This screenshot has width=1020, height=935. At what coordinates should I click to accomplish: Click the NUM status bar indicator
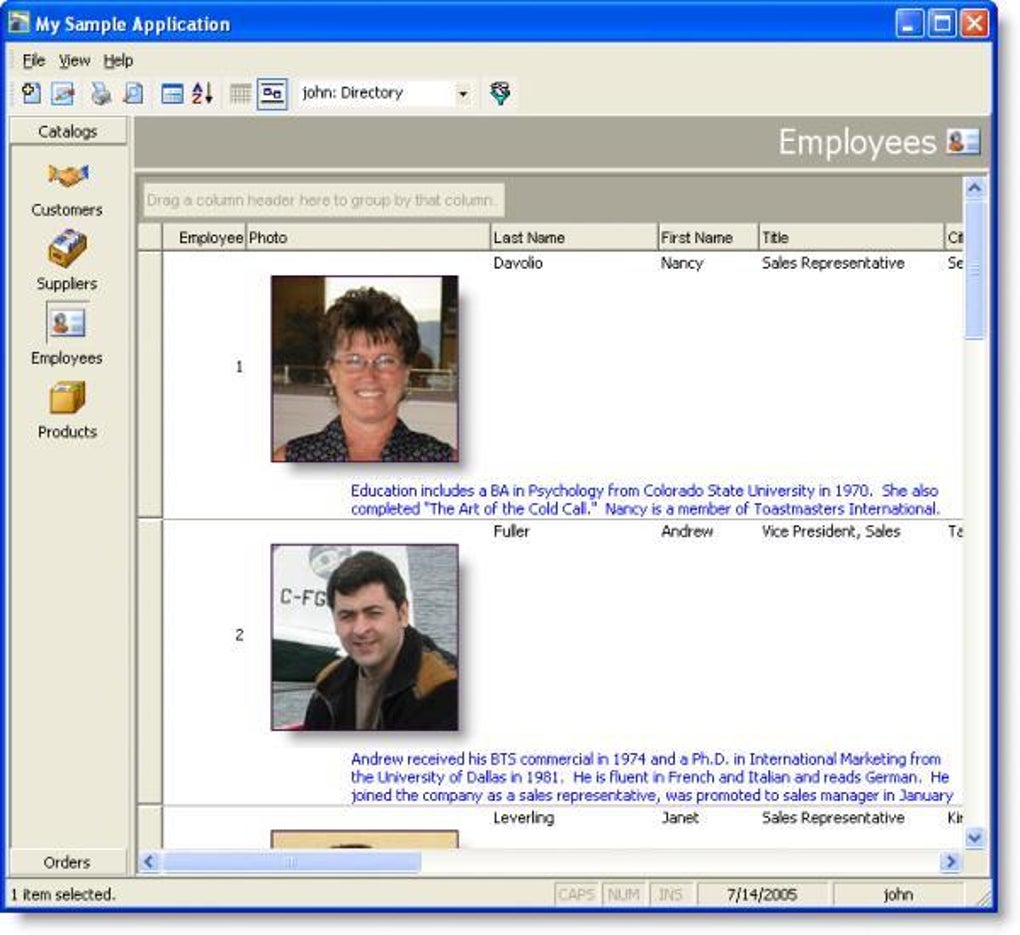point(623,895)
